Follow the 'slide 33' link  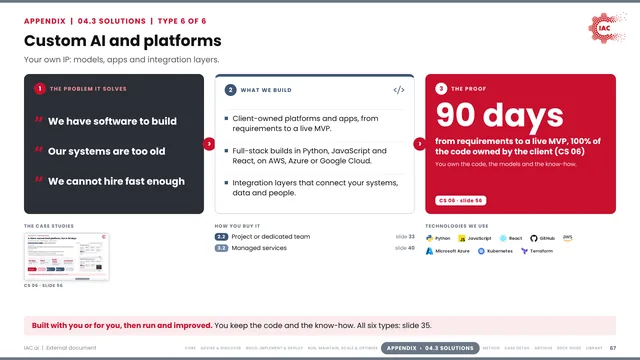pyautogui.click(x=405, y=237)
